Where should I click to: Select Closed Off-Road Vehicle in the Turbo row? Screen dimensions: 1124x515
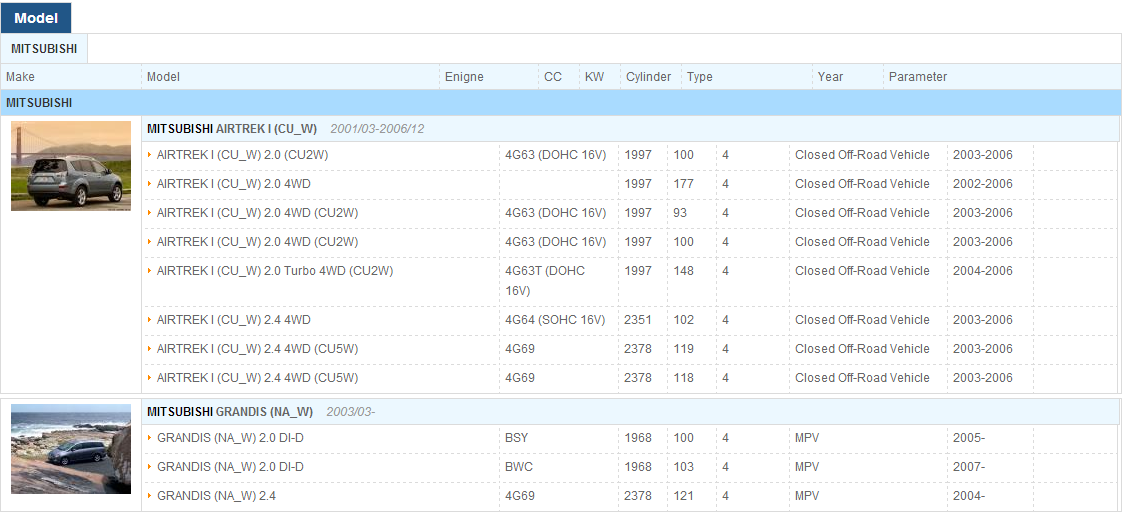tap(862, 271)
